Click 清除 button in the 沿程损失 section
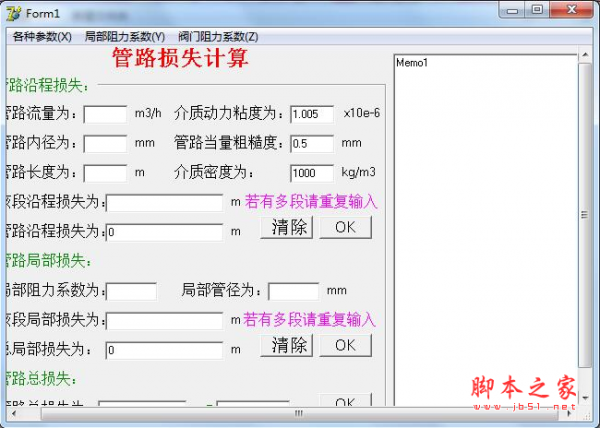The width and height of the screenshot is (600, 428). point(287,227)
